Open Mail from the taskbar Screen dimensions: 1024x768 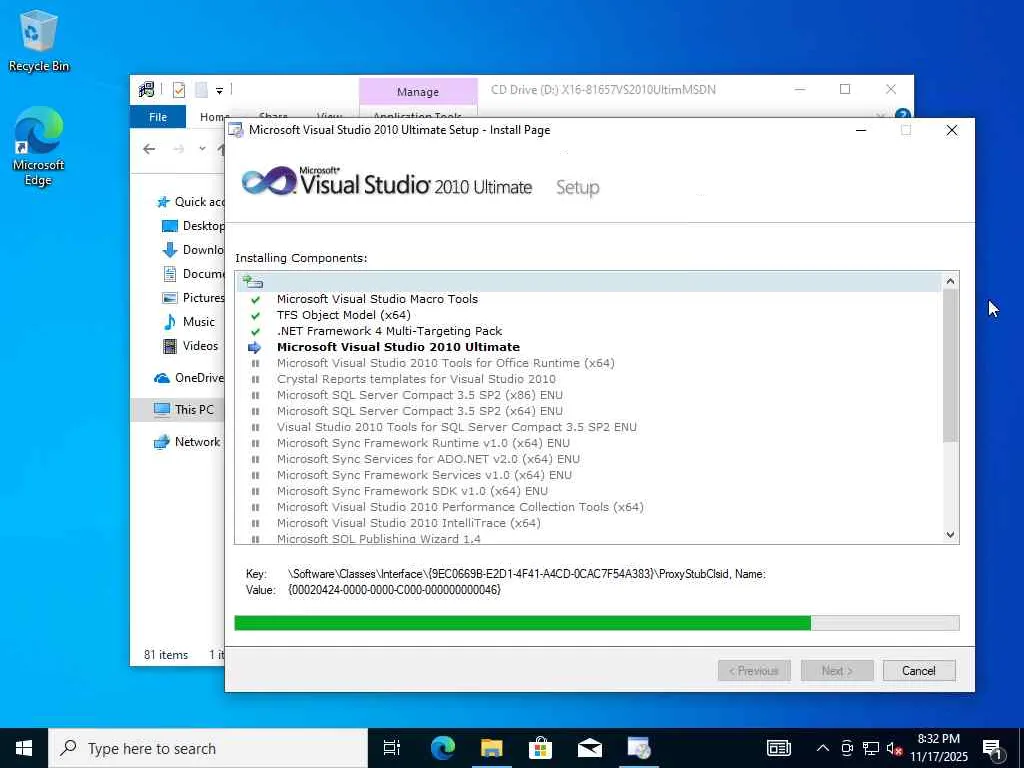click(x=590, y=748)
